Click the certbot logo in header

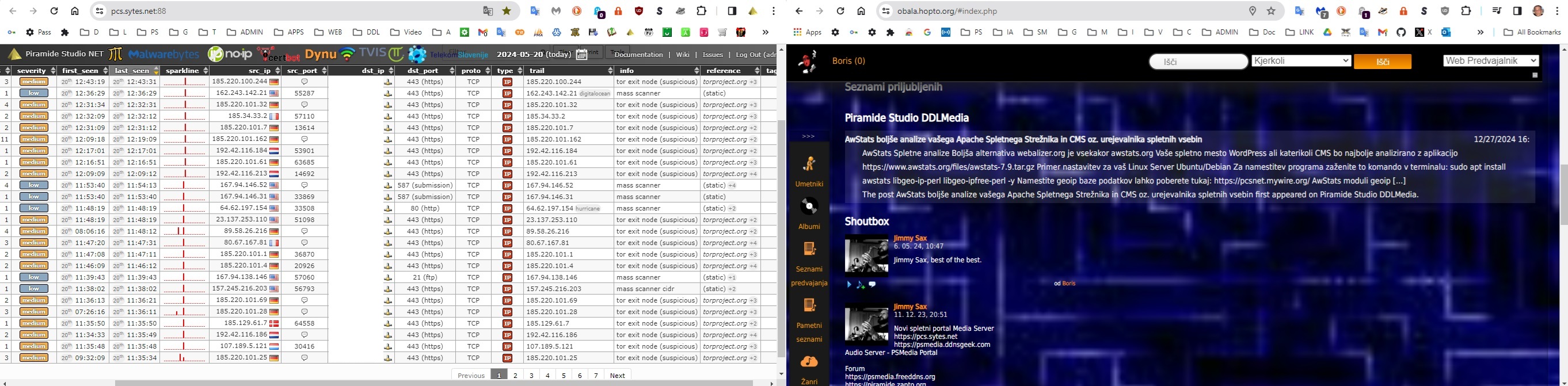click(278, 54)
